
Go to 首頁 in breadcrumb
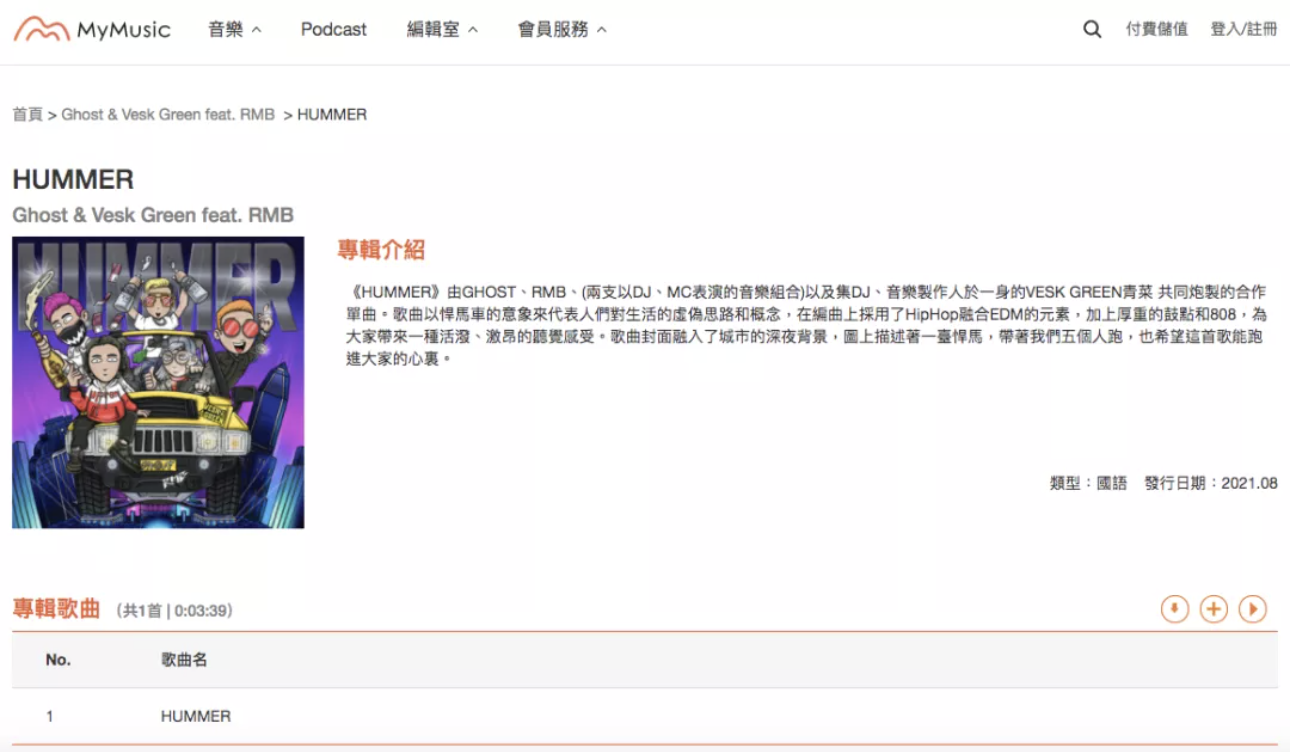(27, 114)
